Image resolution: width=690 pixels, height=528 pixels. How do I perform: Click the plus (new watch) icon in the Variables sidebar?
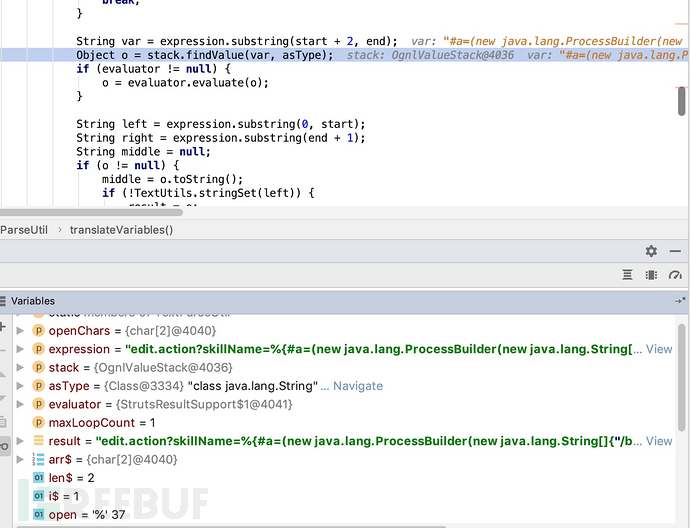click(x=3, y=326)
